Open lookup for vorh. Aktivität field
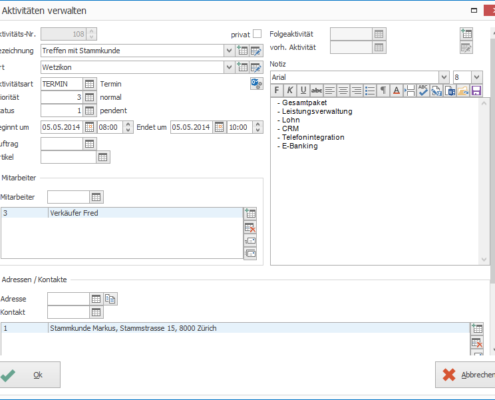 coord(379,47)
